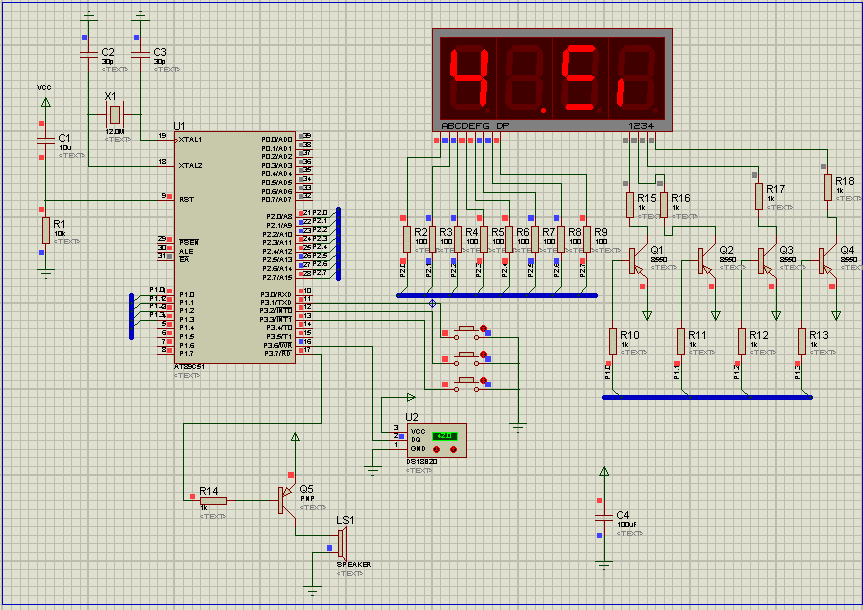Click resistor R18 on the right
The image size is (863, 610).
(x=828, y=188)
